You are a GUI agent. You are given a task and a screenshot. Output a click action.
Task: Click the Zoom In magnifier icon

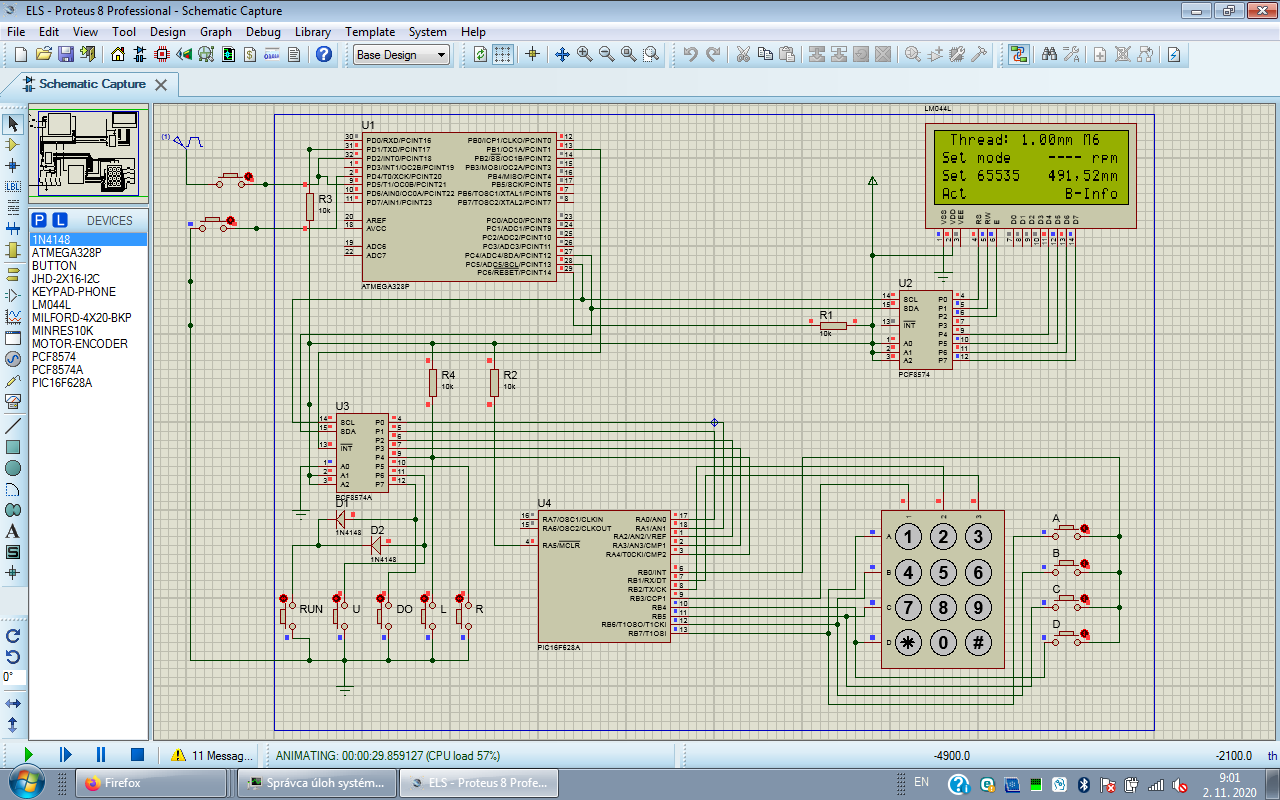(585, 54)
